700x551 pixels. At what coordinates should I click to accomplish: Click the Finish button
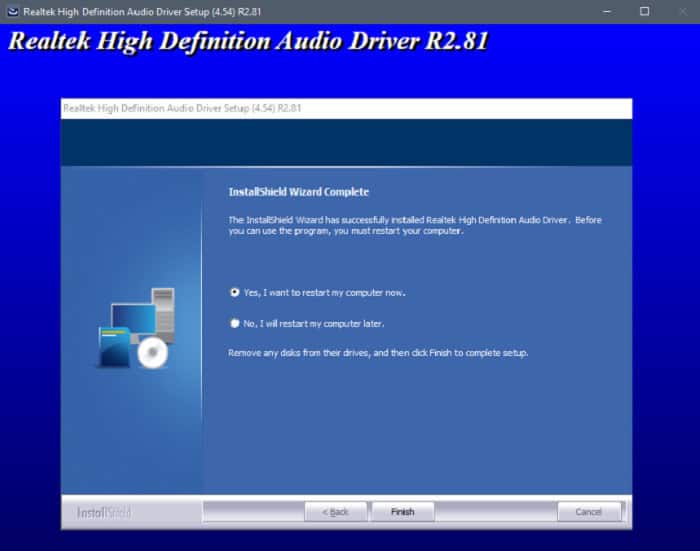click(403, 512)
